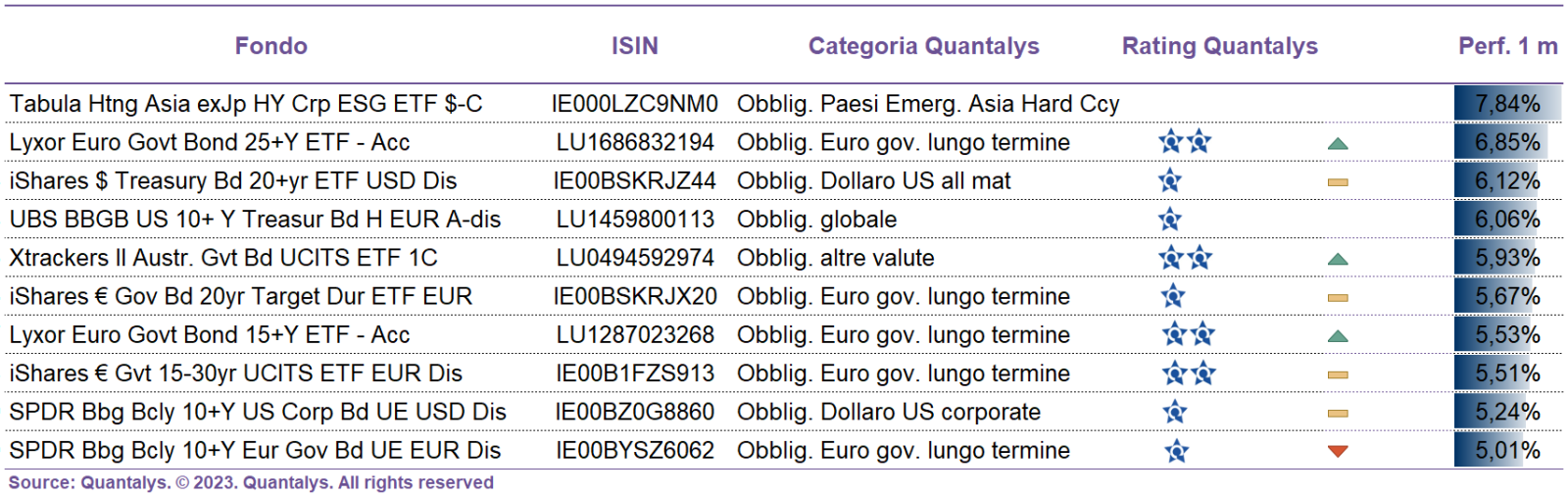This screenshot has width=1568, height=496.
Task: Click orange flat icon for iShares € Gov Bd 20yr
Action: (x=1338, y=298)
